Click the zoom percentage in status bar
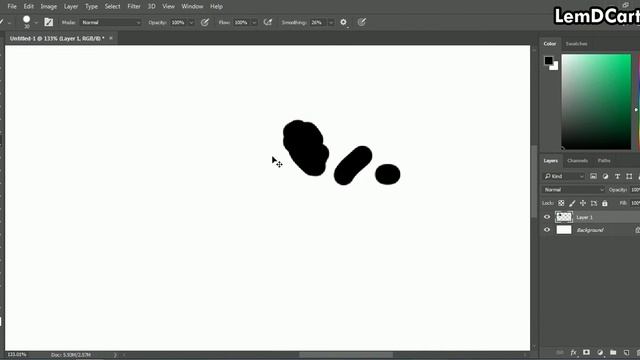The width and height of the screenshot is (640, 360). point(17,355)
